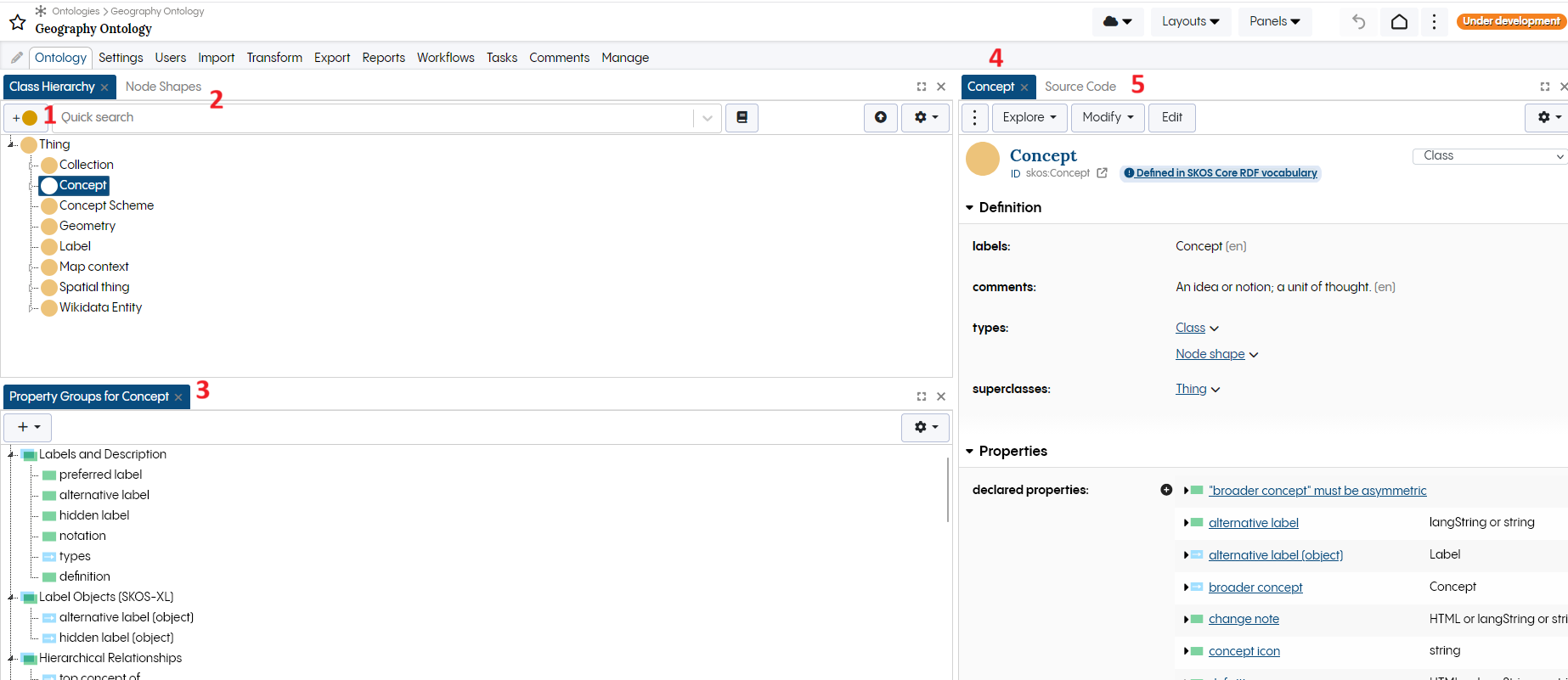Go to home via house icon
Viewport: 1568px width, 680px height.
pyautogui.click(x=1399, y=21)
